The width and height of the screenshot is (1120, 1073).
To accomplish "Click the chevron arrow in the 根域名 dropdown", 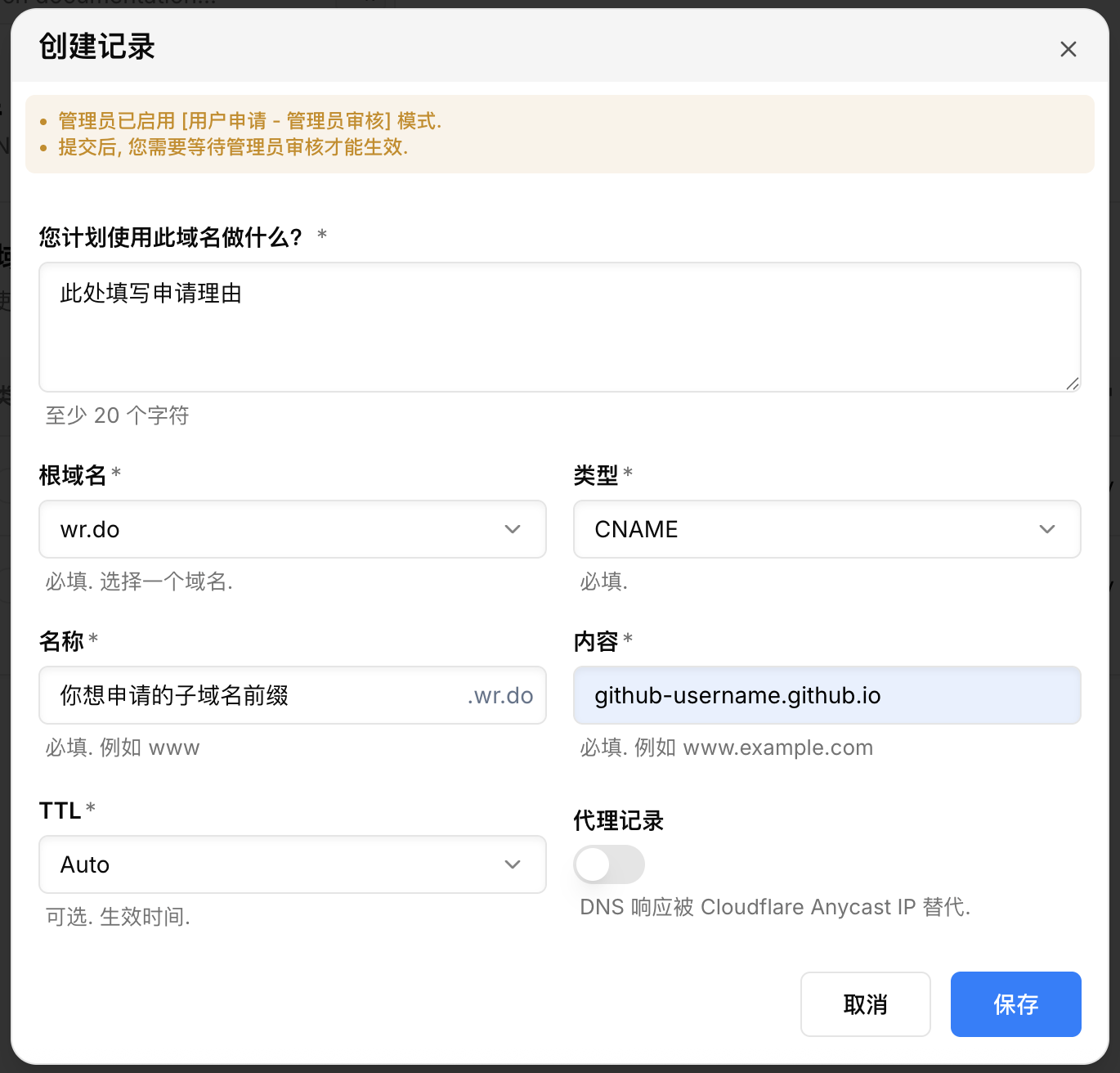I will [513, 529].
